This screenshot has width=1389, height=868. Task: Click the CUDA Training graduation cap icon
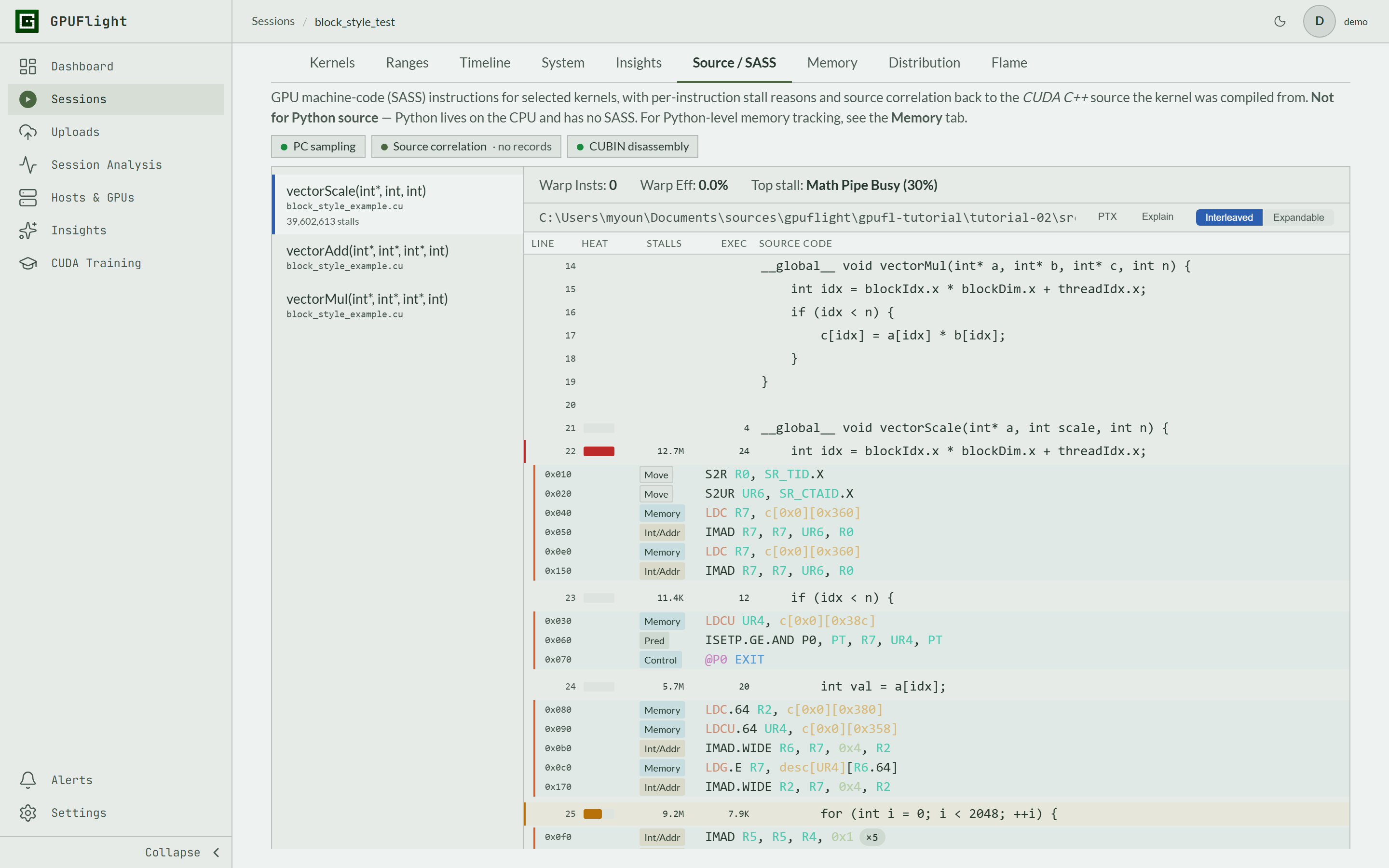[27, 263]
